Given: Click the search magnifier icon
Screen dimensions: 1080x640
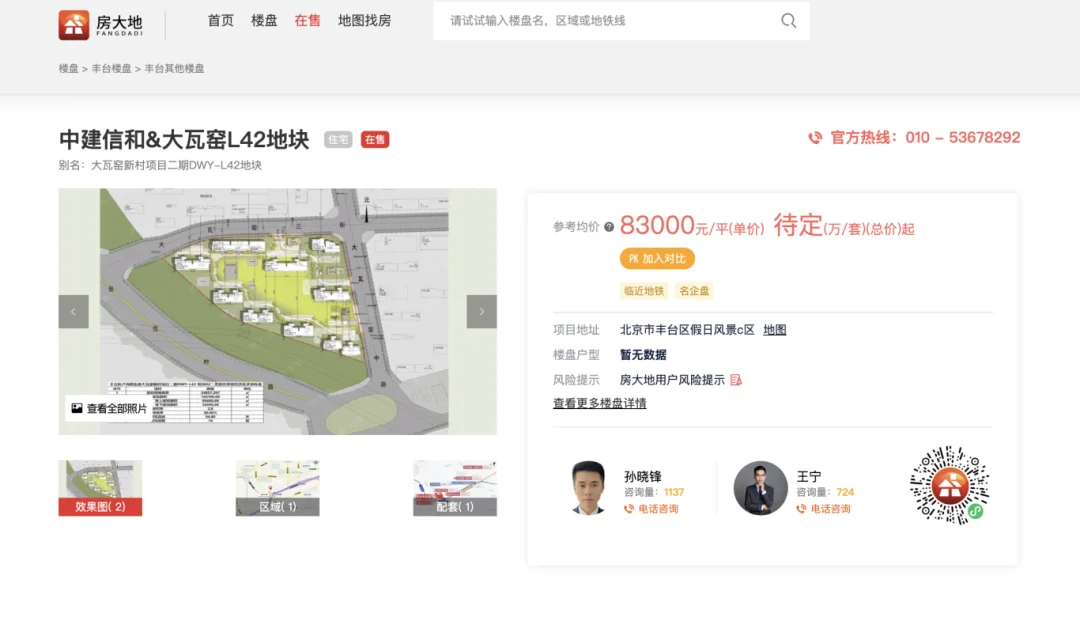Looking at the screenshot, I should coord(789,21).
